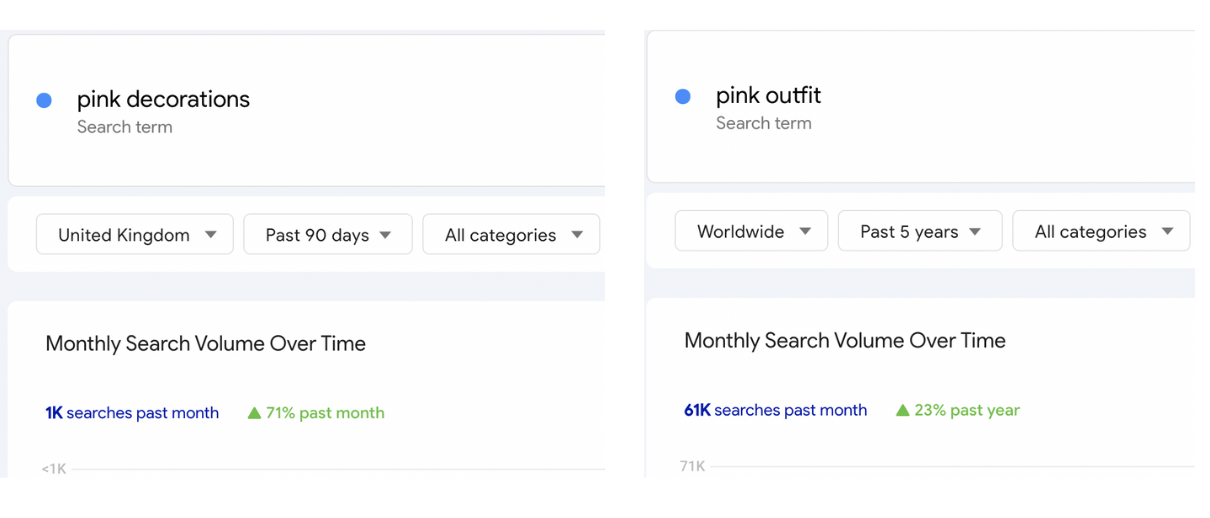
Task: Click the 23% past year growth indicator
Action: pyautogui.click(x=958, y=410)
